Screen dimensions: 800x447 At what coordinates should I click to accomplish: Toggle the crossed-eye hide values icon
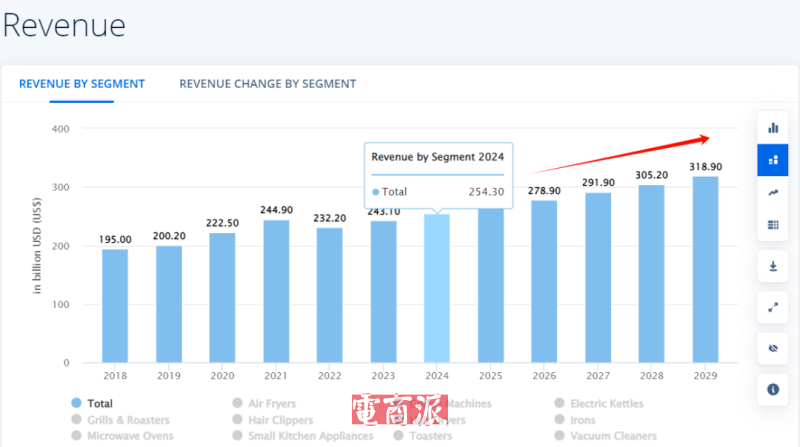pos(773,349)
